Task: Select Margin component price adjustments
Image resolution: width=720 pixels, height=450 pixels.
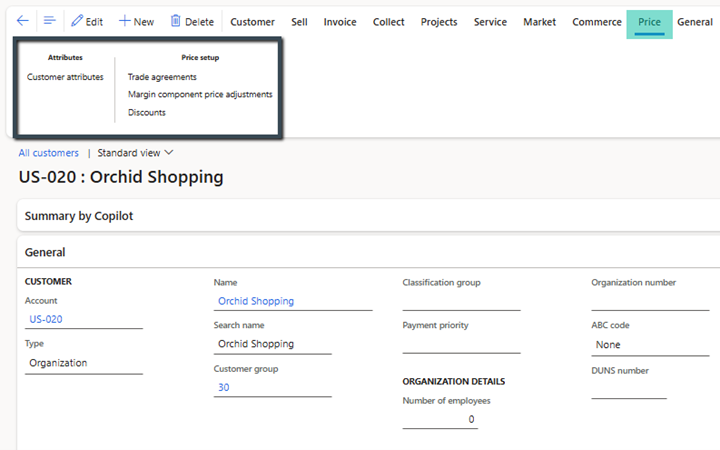Action: click(200, 95)
